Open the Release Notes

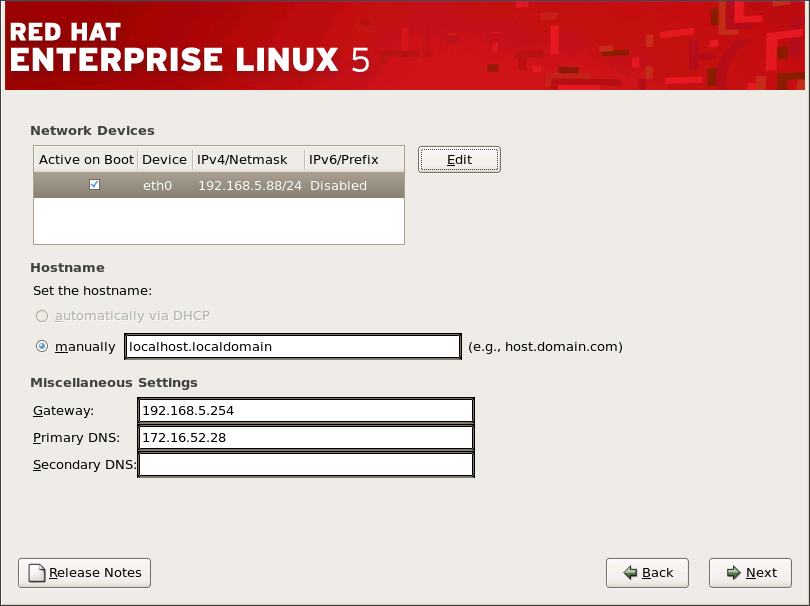84,573
